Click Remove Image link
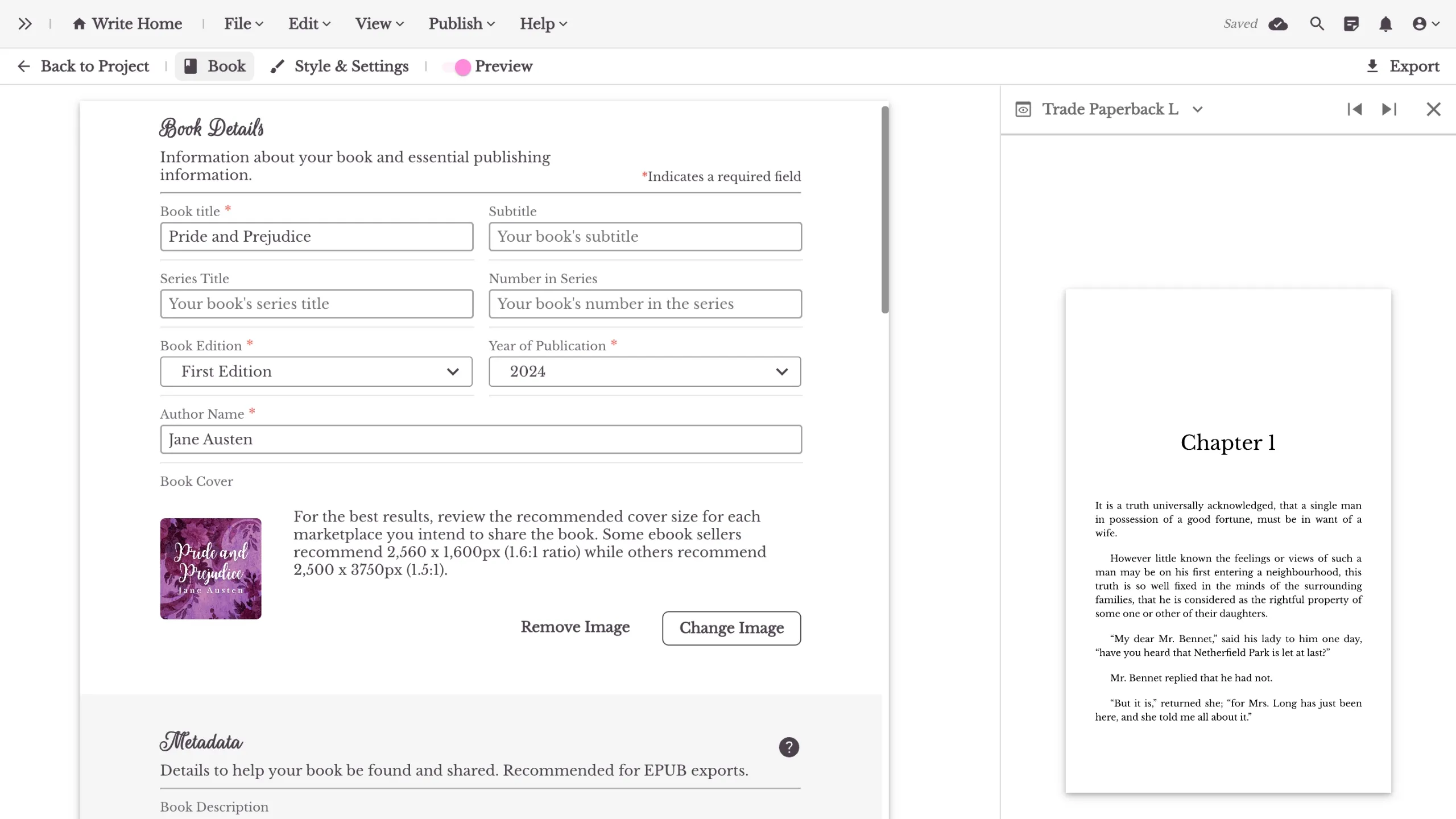The height and width of the screenshot is (819, 1456). point(575,627)
